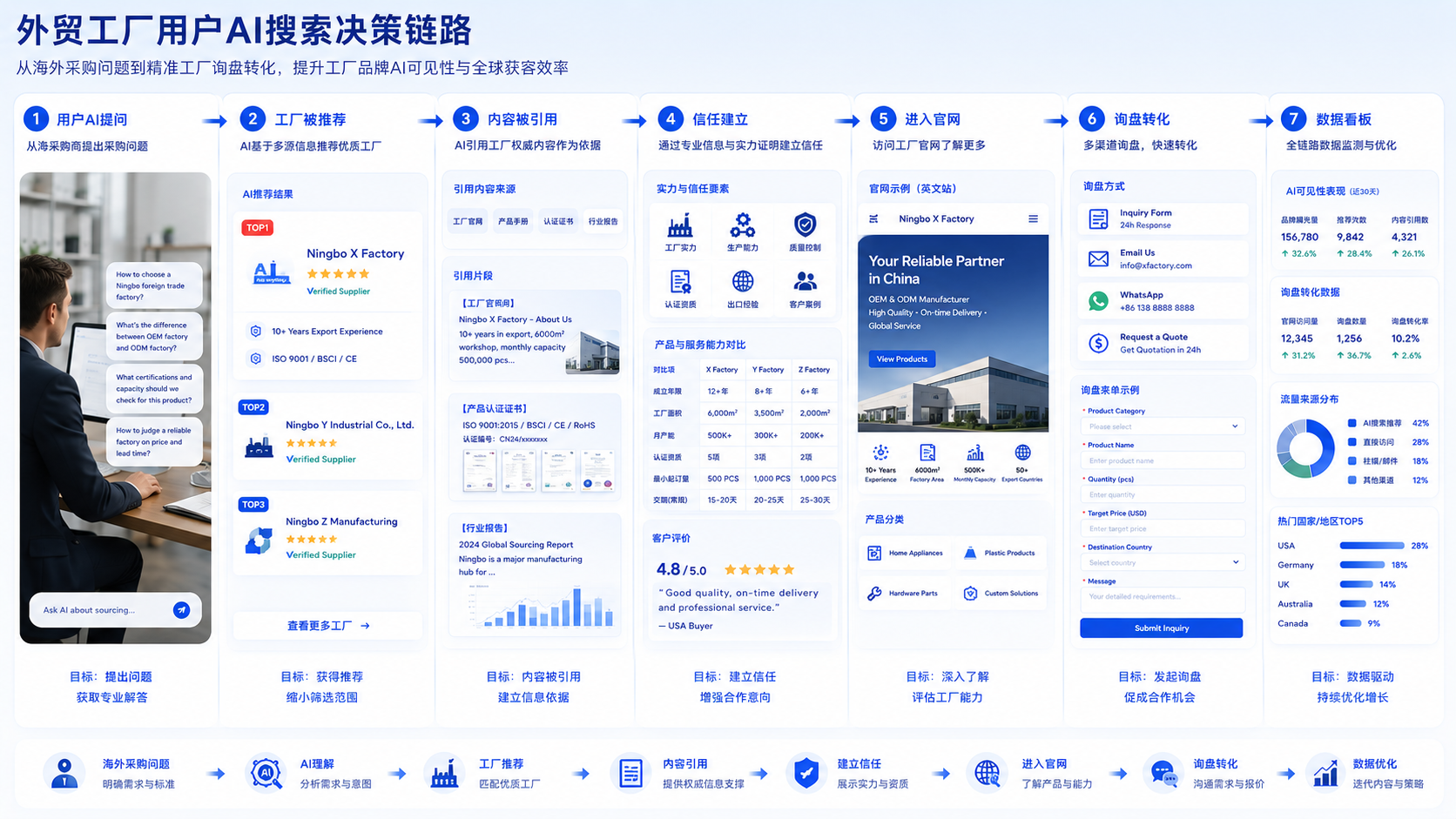
Task: Open the Home Appliances product category
Action: [x=905, y=553]
